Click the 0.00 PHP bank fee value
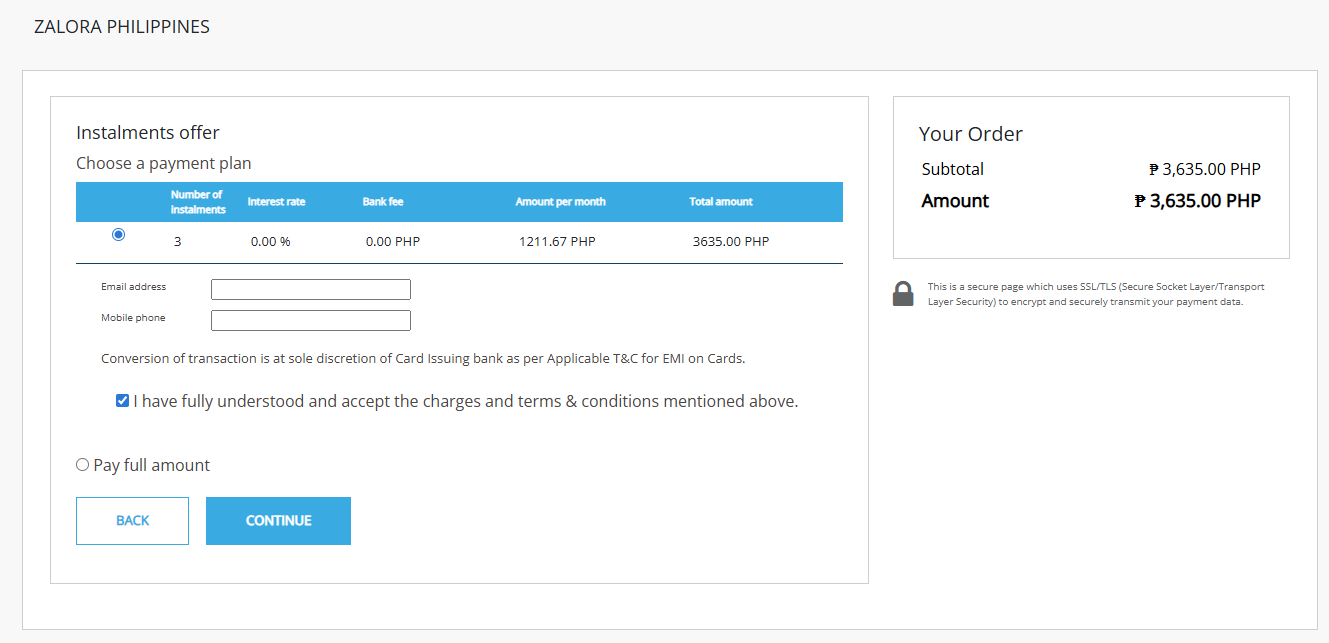1329x643 pixels. click(393, 242)
